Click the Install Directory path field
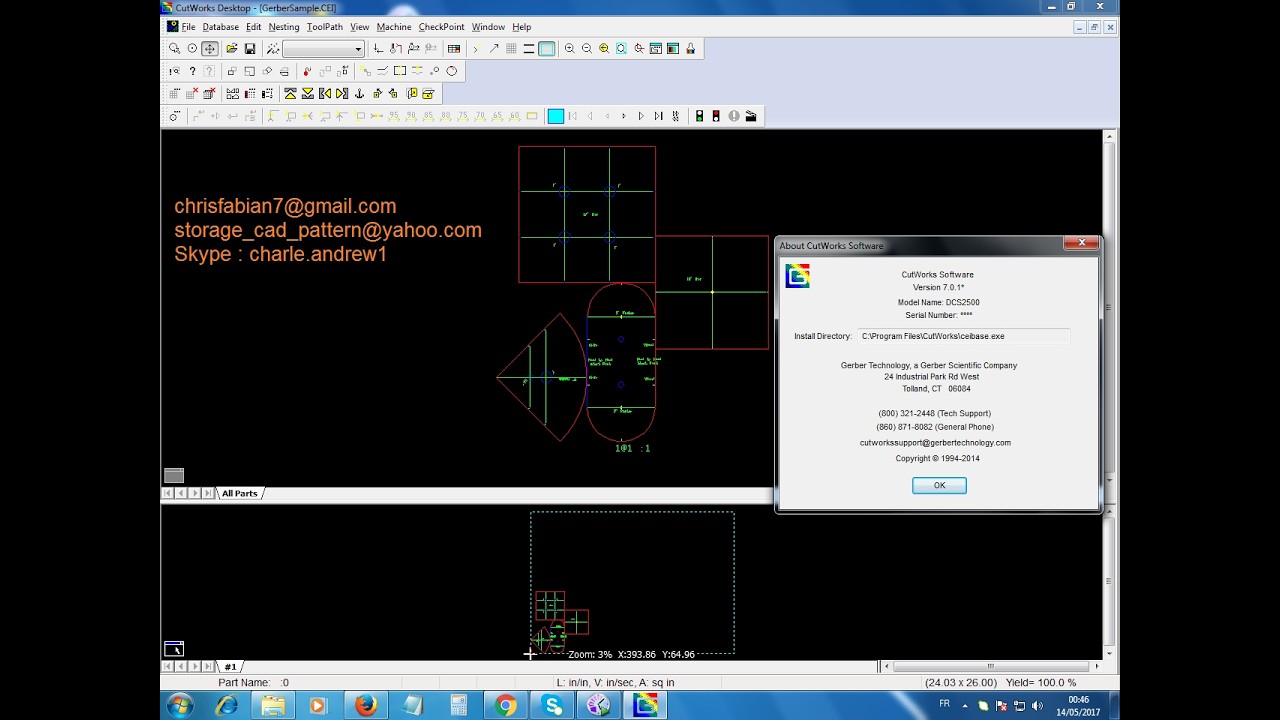1280x720 pixels. pyautogui.click(x=963, y=336)
